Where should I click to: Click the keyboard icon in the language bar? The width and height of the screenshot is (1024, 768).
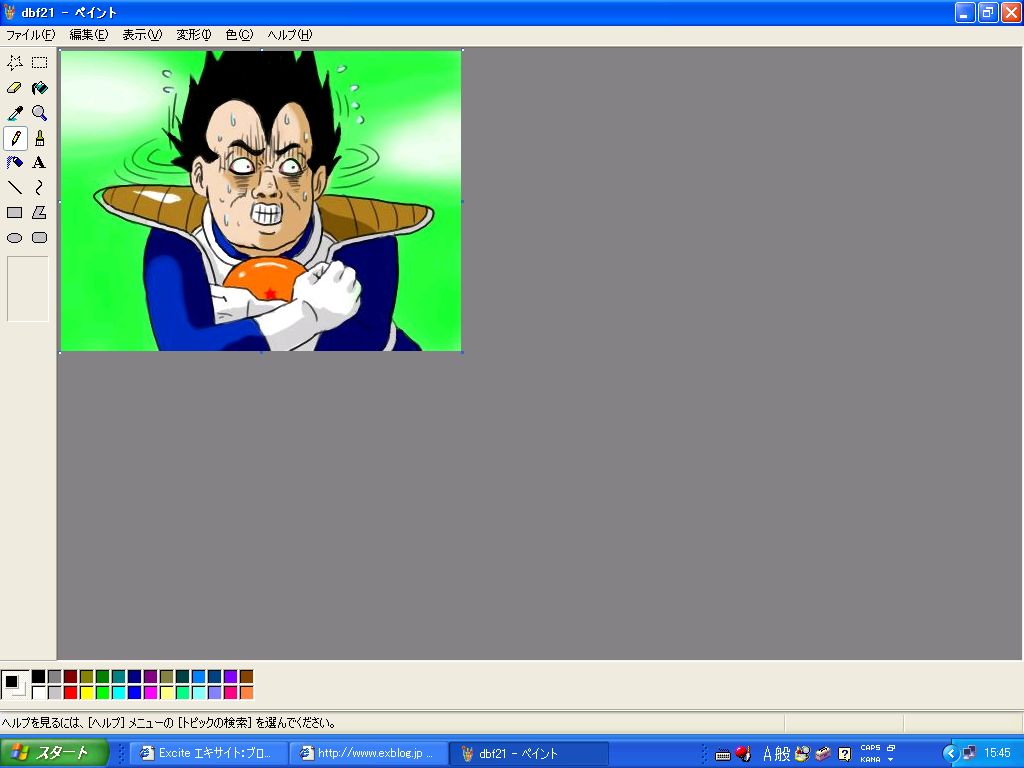pyautogui.click(x=723, y=755)
